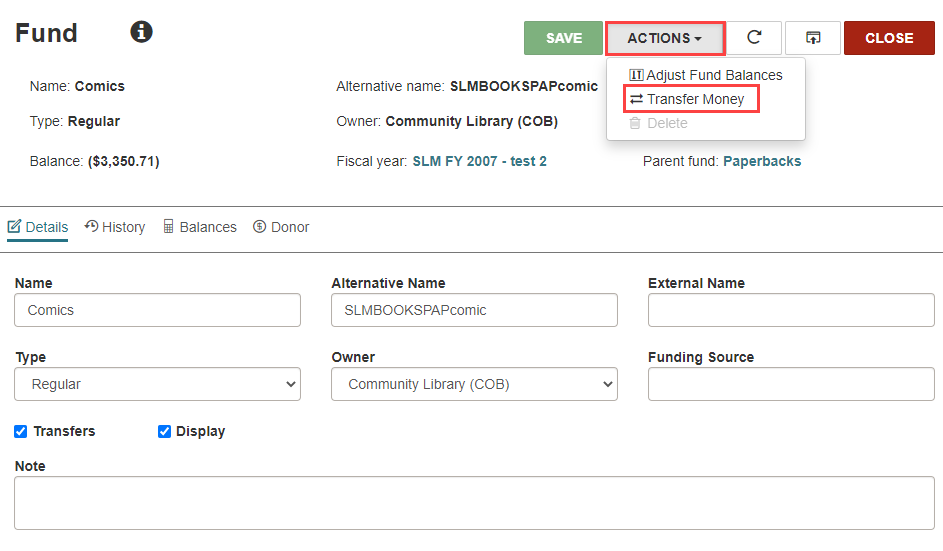Viewport: 943px width, 551px height.
Task: Choose Adjust Fund Balances from menu
Action: click(x=705, y=75)
